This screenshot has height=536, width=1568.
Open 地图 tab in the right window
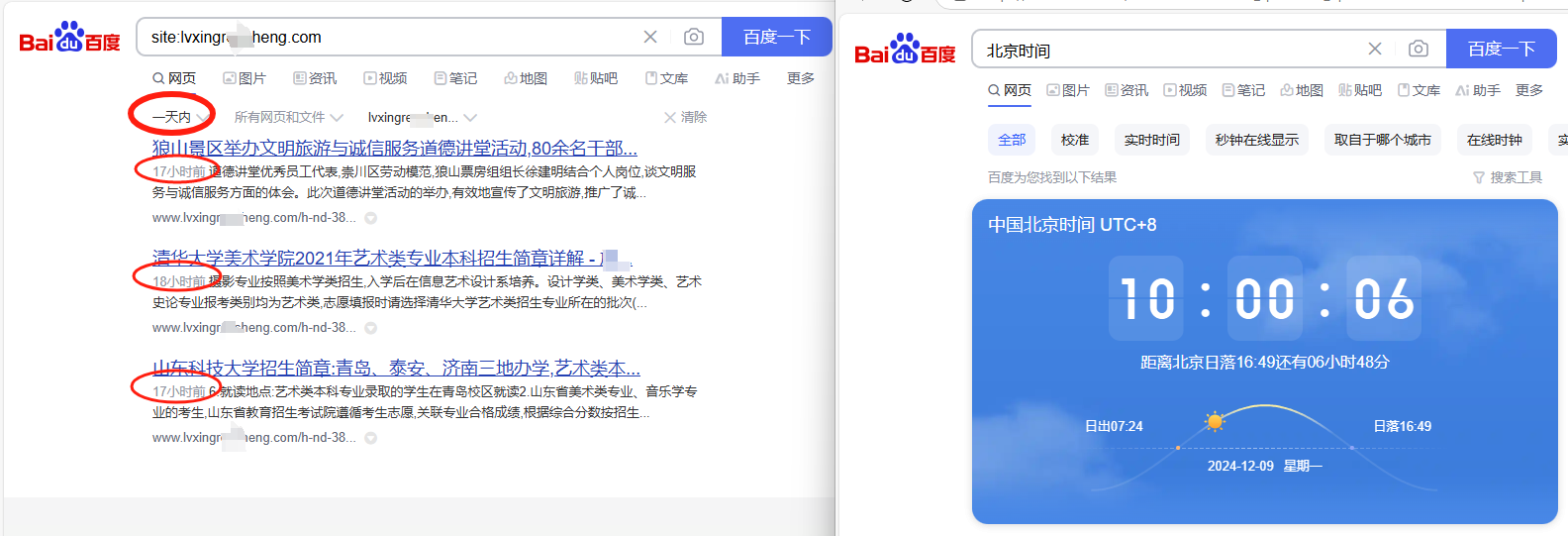coord(1302,90)
